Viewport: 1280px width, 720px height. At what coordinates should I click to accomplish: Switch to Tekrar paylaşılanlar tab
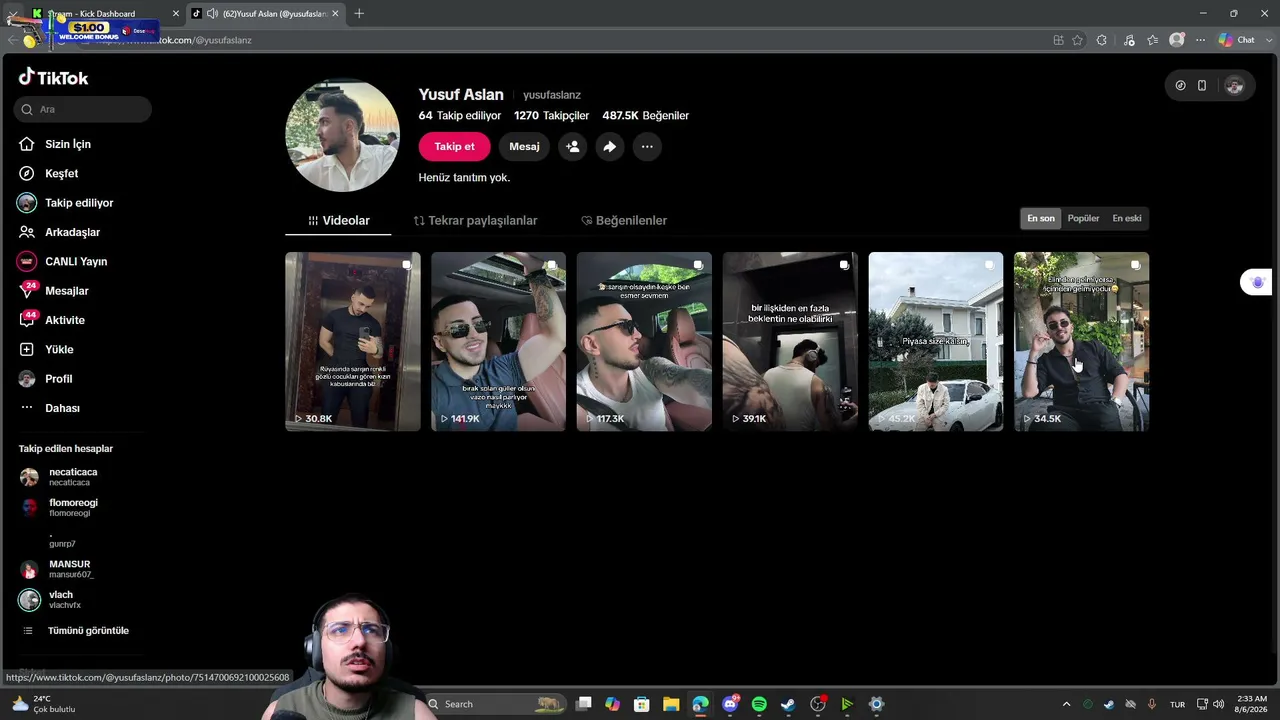[x=475, y=221]
